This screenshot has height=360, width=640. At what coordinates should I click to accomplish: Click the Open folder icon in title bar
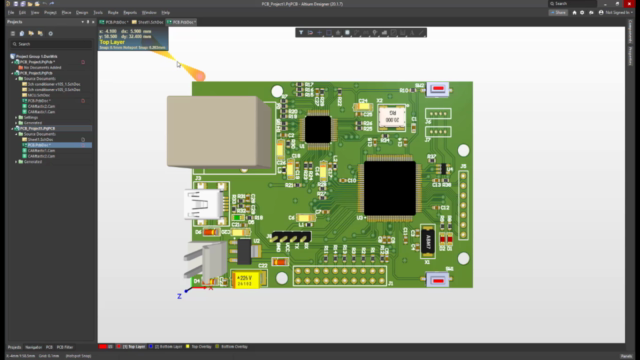[x=30, y=4]
